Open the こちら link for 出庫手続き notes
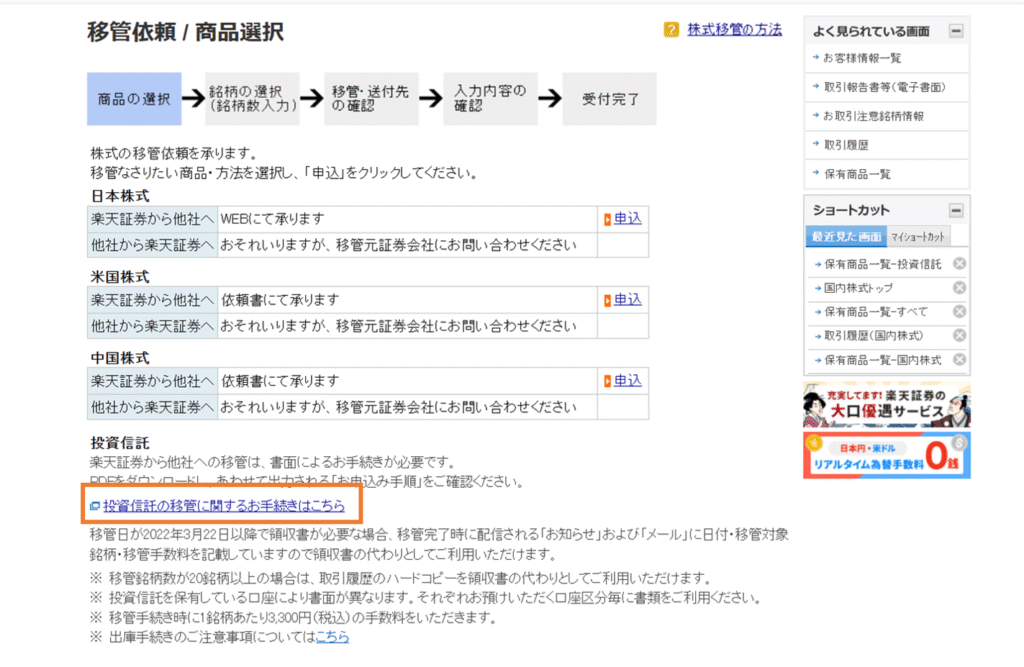Image resolution: width=1024 pixels, height=667 pixels. tap(332, 637)
